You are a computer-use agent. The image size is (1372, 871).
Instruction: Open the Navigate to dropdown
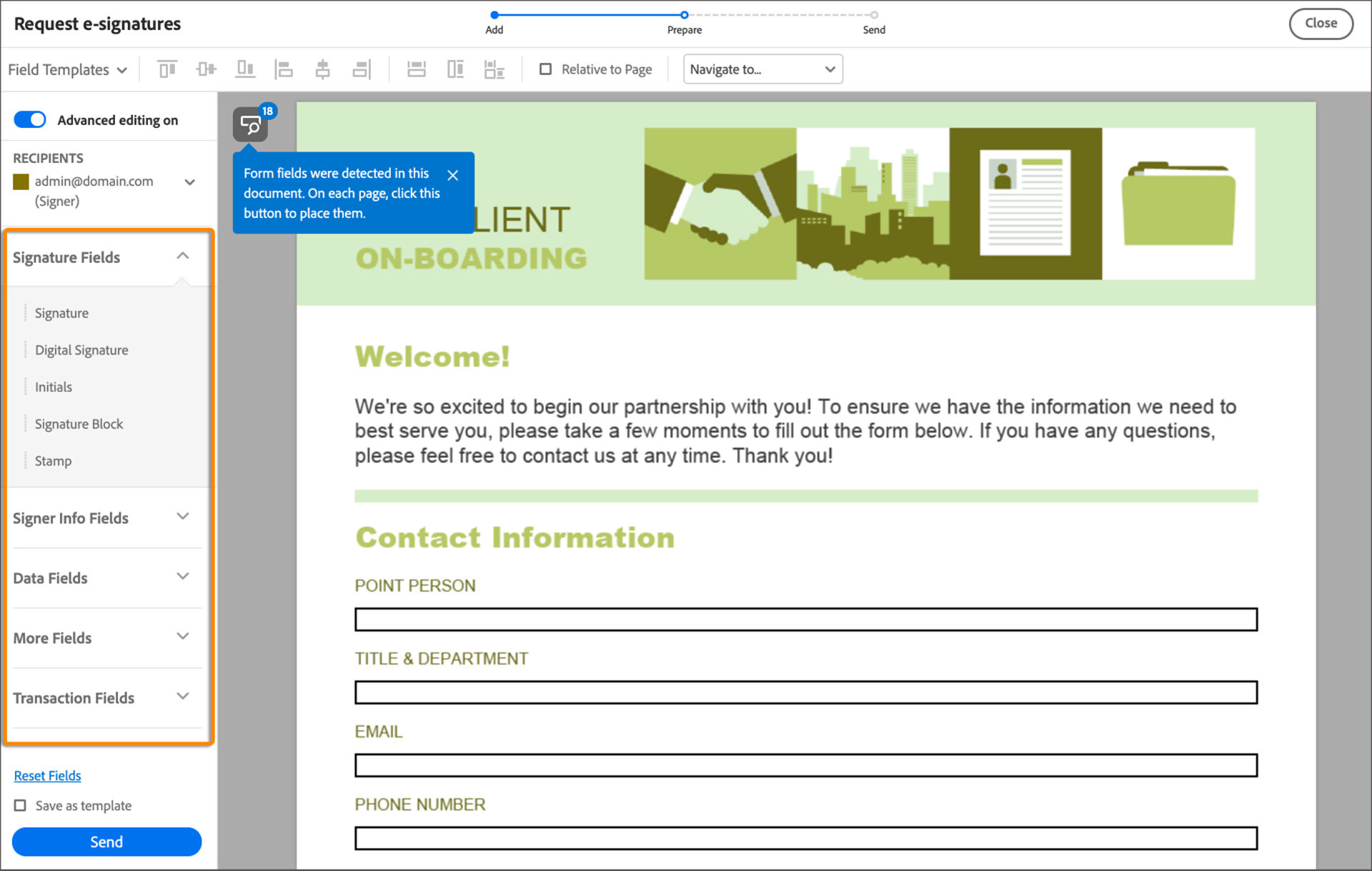pyautogui.click(x=762, y=69)
